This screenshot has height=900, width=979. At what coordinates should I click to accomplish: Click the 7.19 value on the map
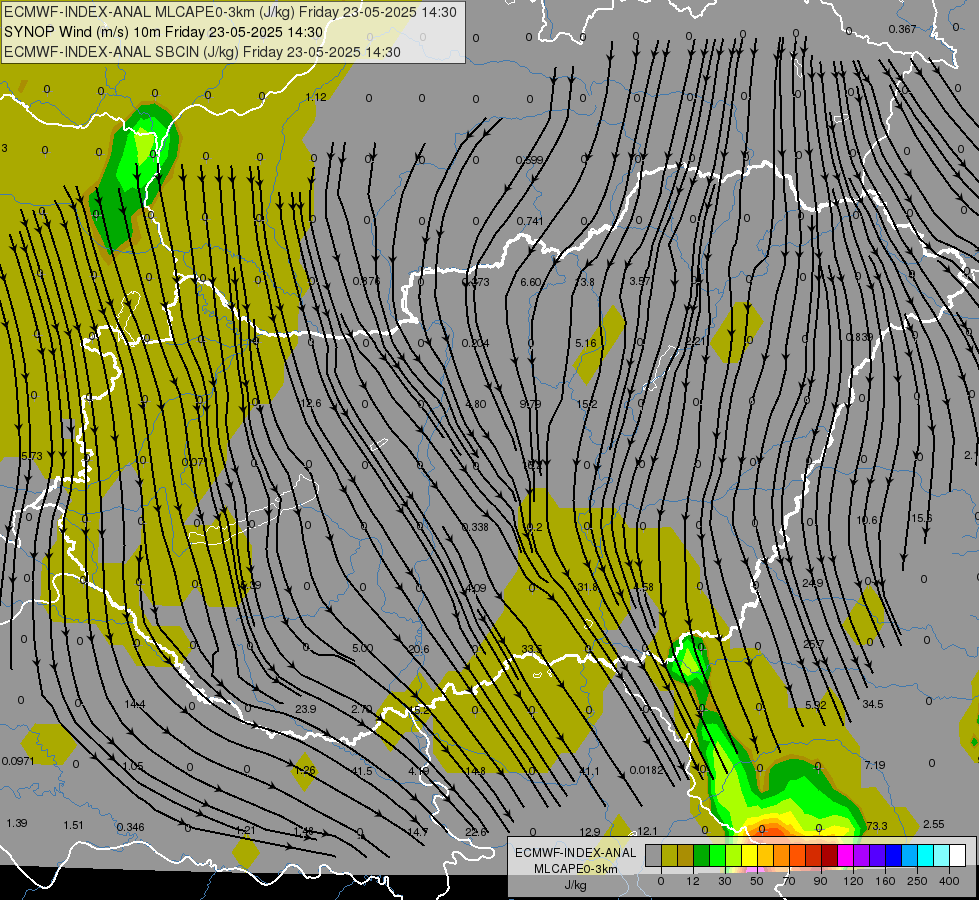875,764
